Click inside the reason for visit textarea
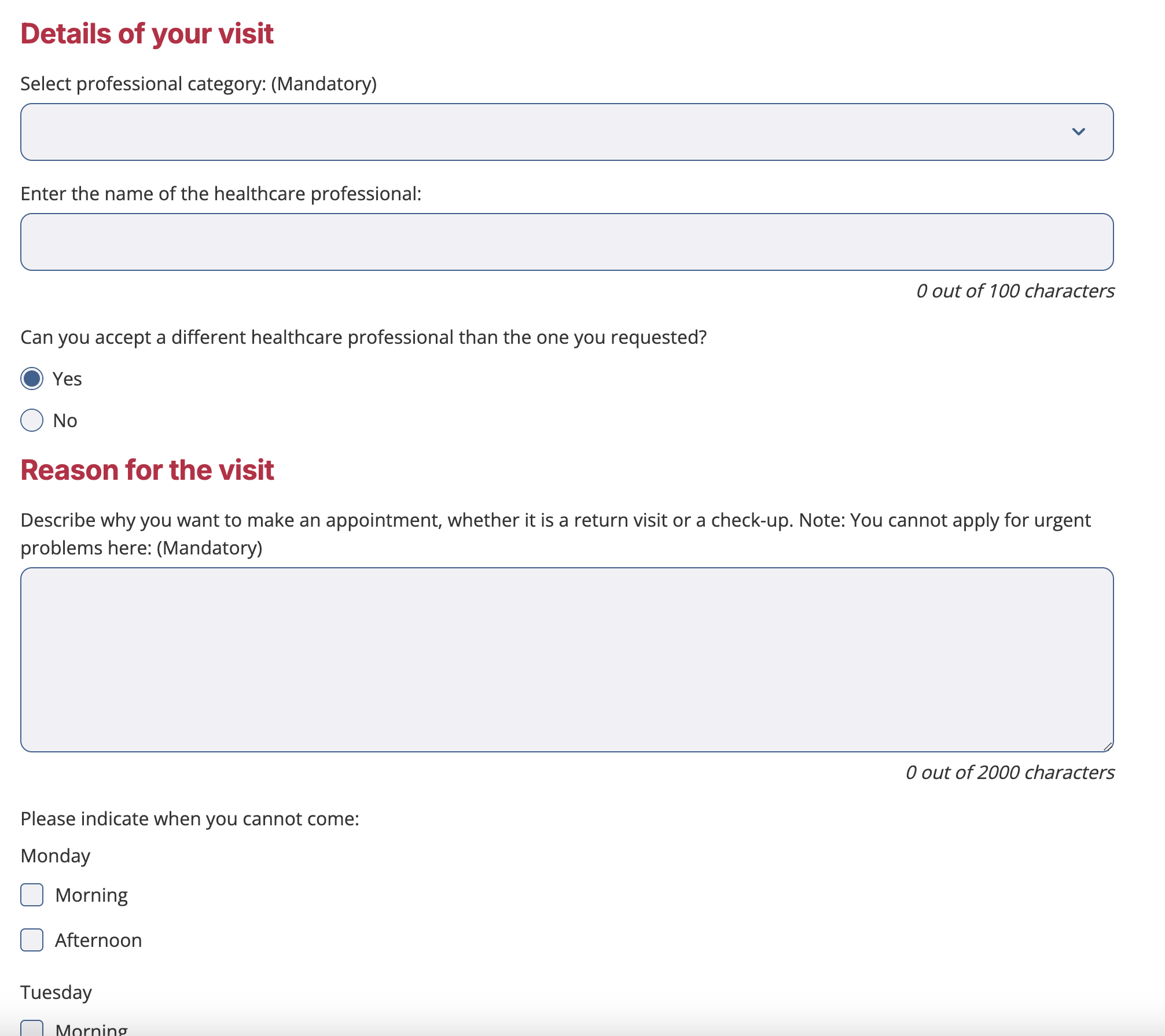The width and height of the screenshot is (1165, 1036). coord(567,660)
